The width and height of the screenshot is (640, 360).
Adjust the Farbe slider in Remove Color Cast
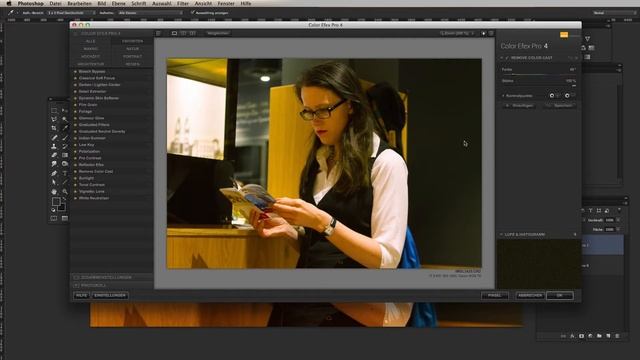[539, 74]
